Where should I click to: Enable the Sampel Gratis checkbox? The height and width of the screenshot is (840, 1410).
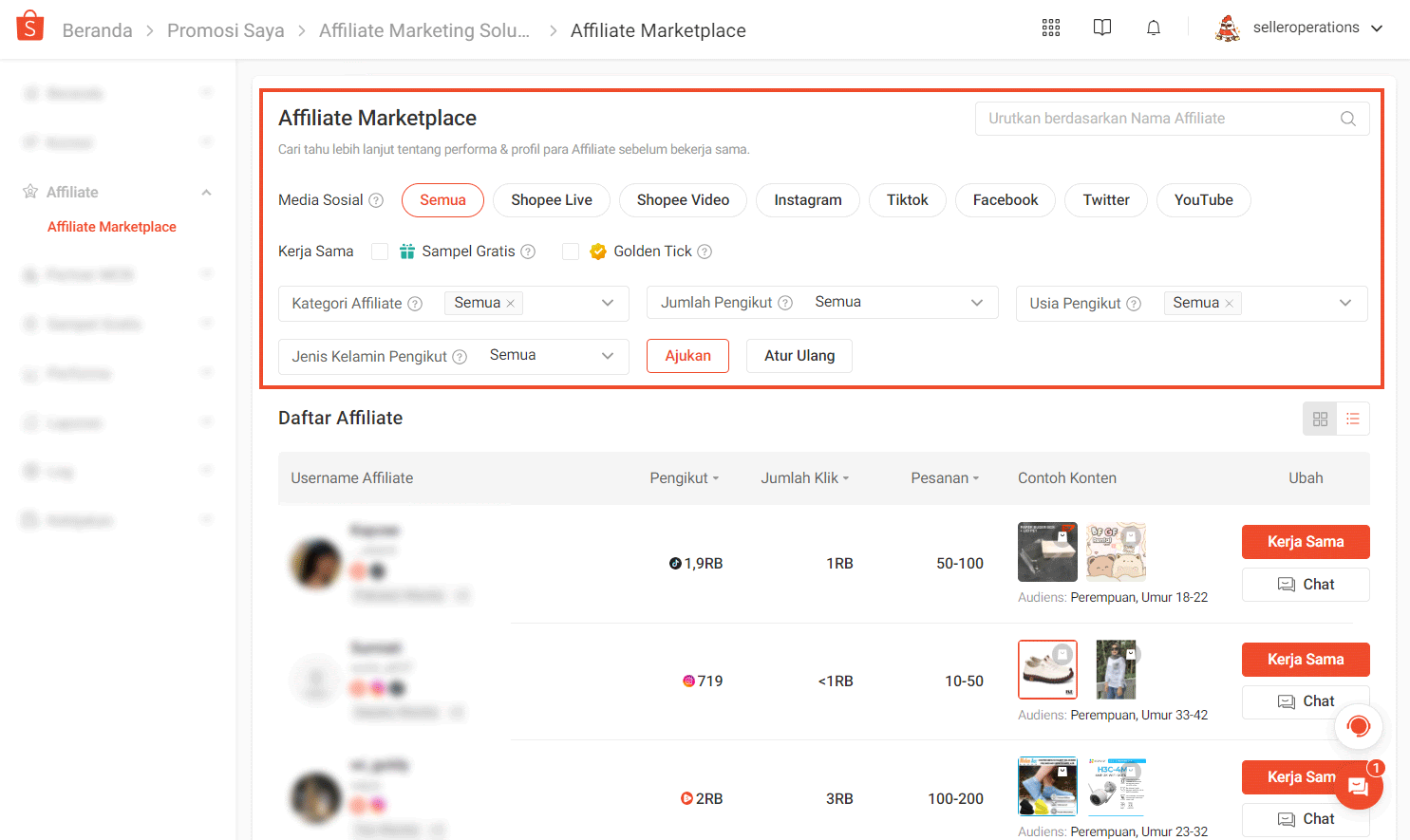[380, 251]
